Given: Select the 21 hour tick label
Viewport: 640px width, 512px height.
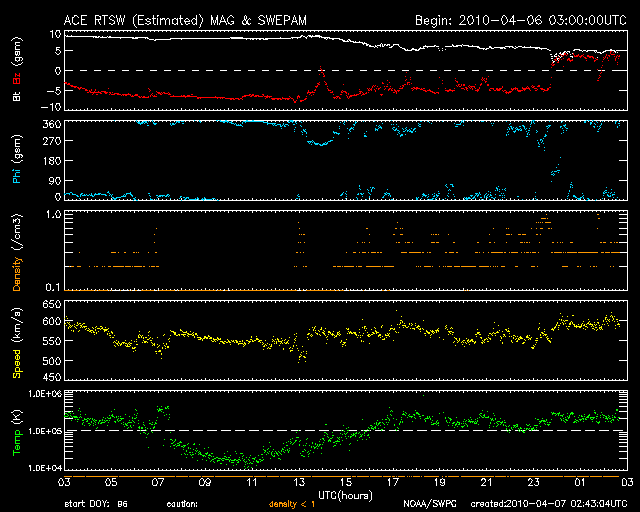Looking at the screenshot, I should pos(485,483).
